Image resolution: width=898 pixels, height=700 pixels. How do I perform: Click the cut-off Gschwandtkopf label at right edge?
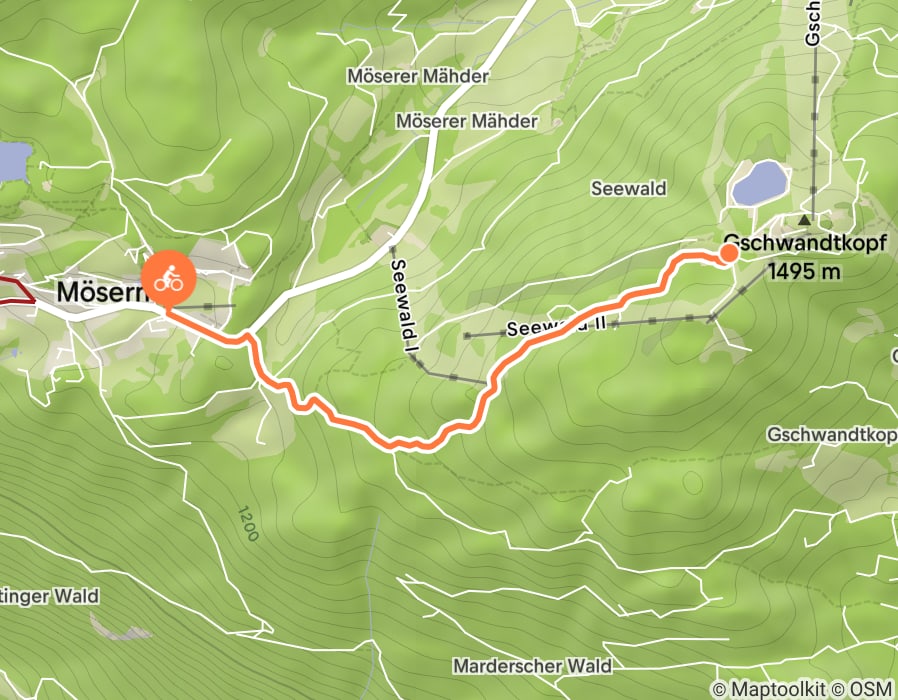point(832,434)
